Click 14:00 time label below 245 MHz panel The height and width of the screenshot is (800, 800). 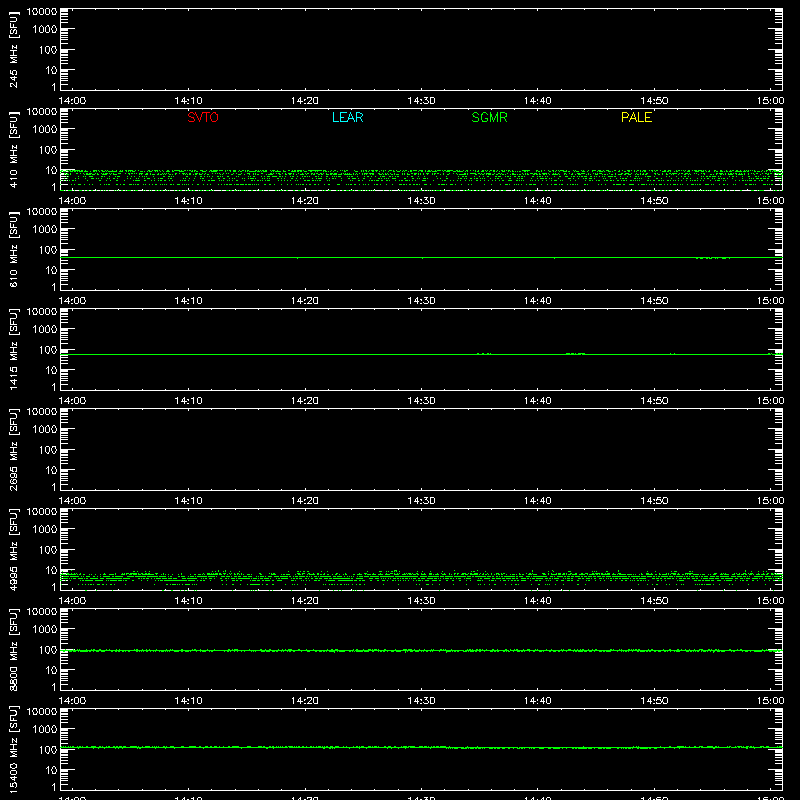[72, 101]
